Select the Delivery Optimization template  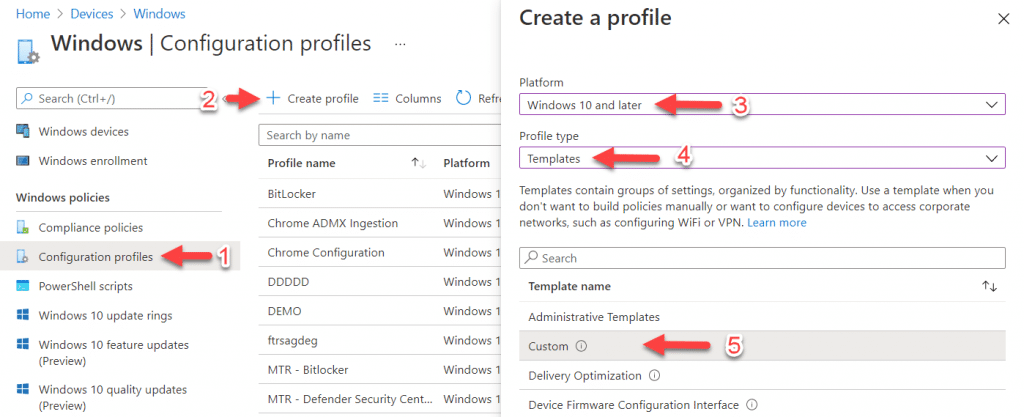pyautogui.click(x=584, y=376)
